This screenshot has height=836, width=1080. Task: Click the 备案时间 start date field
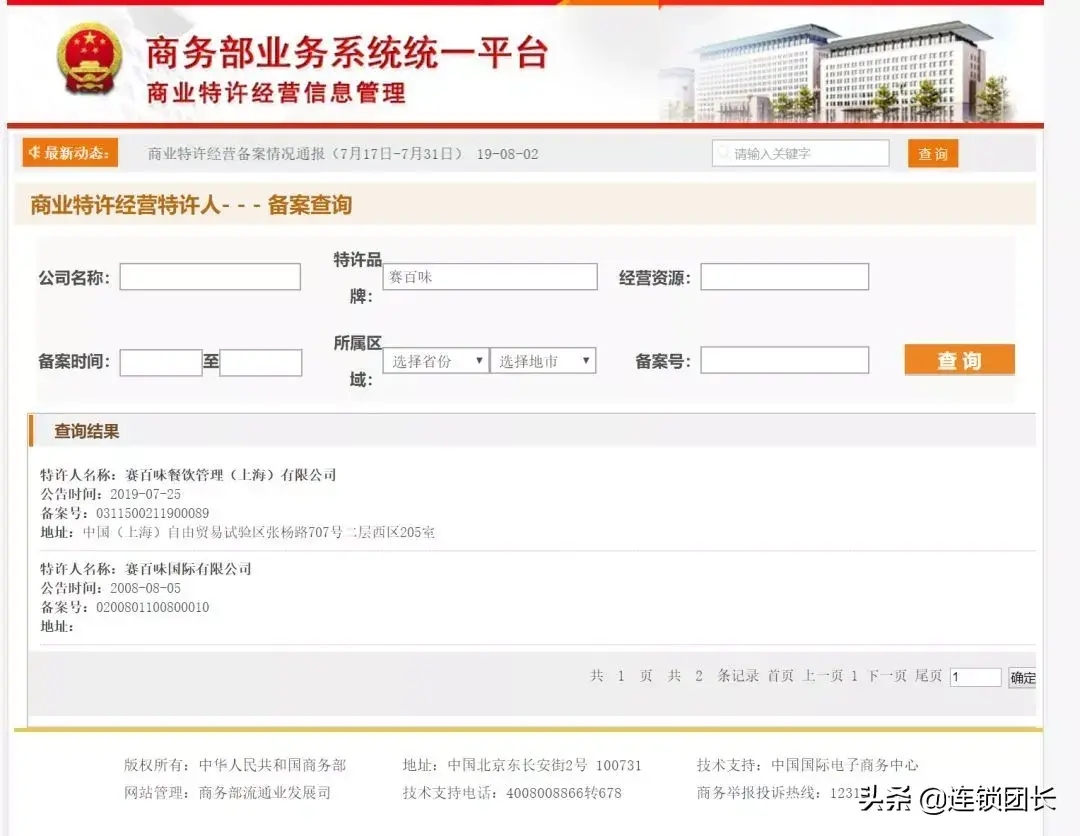tap(160, 362)
